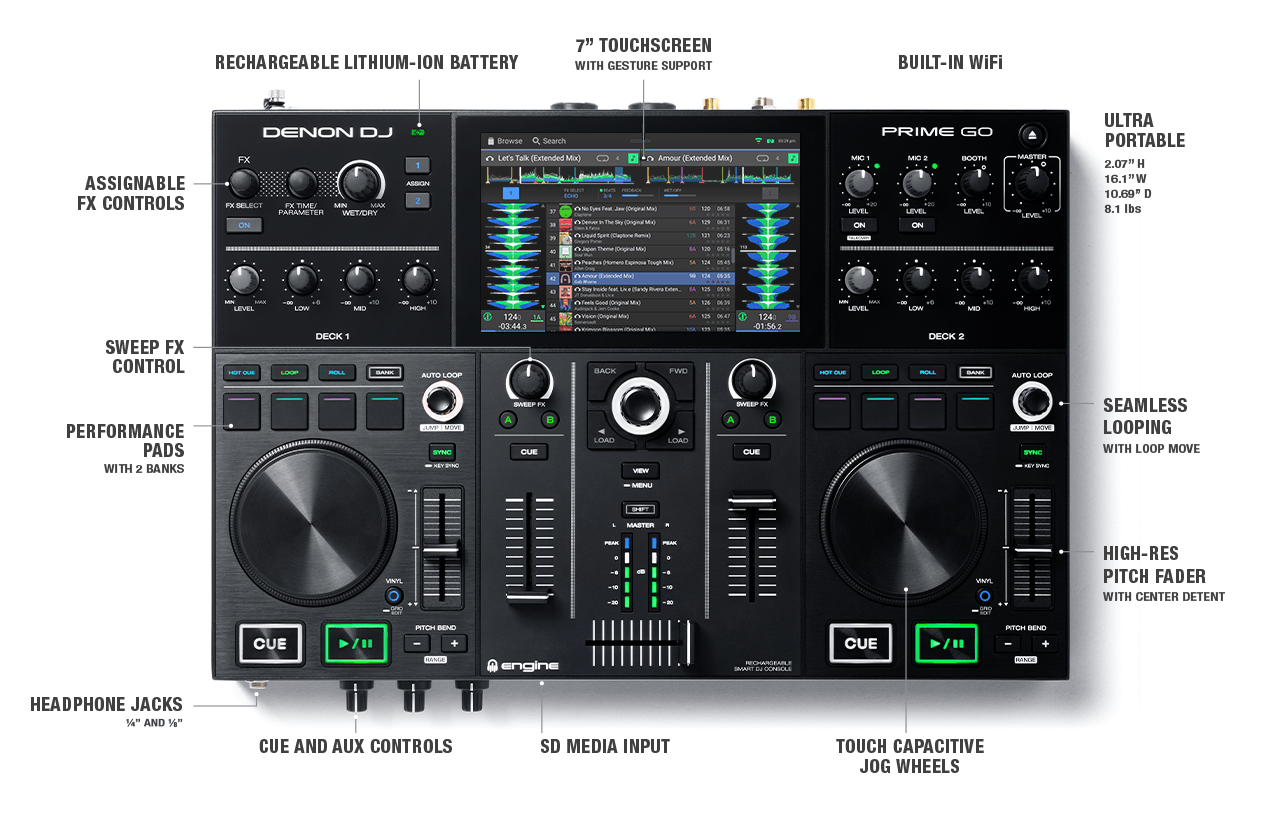Toggle Sweep FX A on channel 1
The height and width of the screenshot is (815, 1280).
[509, 420]
